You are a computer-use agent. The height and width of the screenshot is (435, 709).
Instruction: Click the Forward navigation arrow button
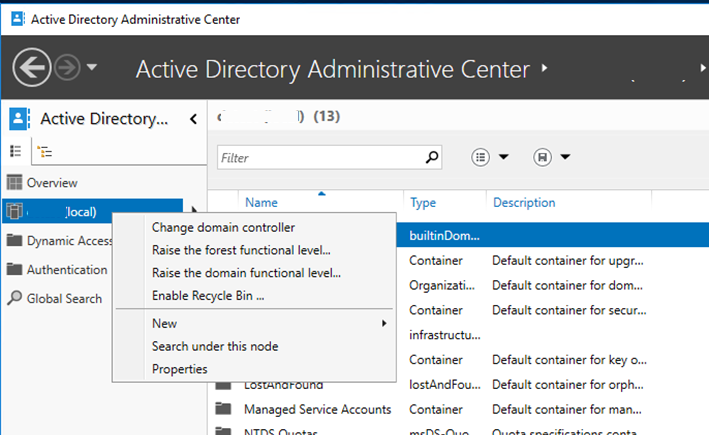tap(67, 67)
